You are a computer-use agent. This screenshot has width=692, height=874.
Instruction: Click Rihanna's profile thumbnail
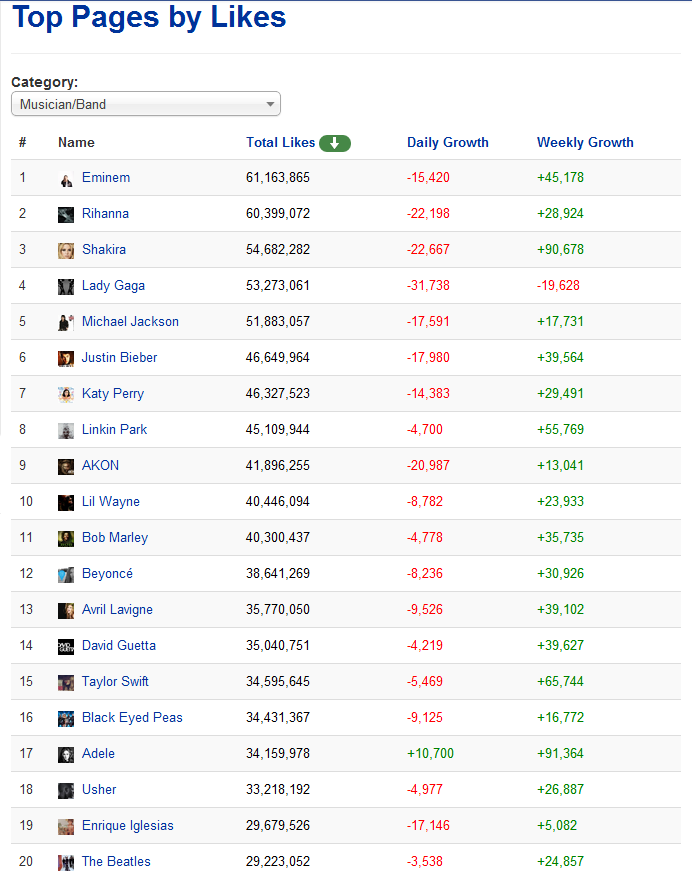pyautogui.click(x=66, y=215)
